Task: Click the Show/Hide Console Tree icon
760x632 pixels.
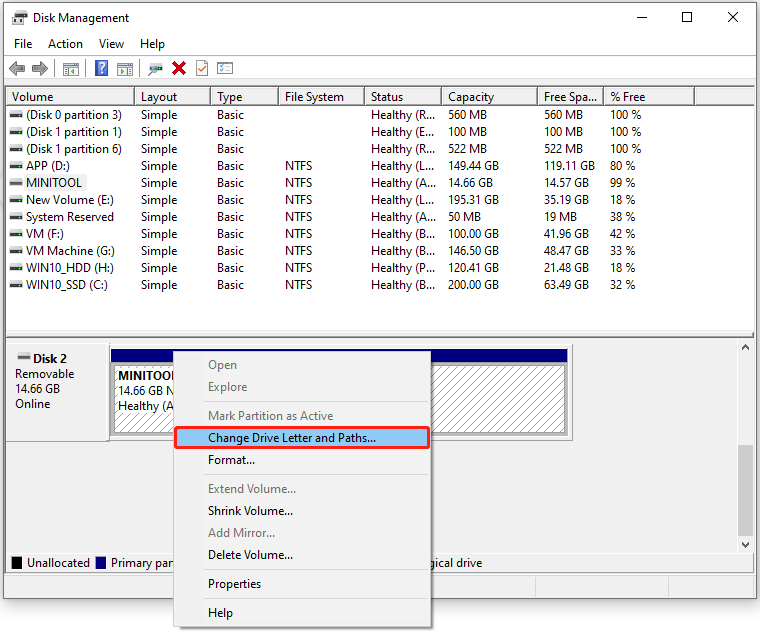Action: coord(71,68)
